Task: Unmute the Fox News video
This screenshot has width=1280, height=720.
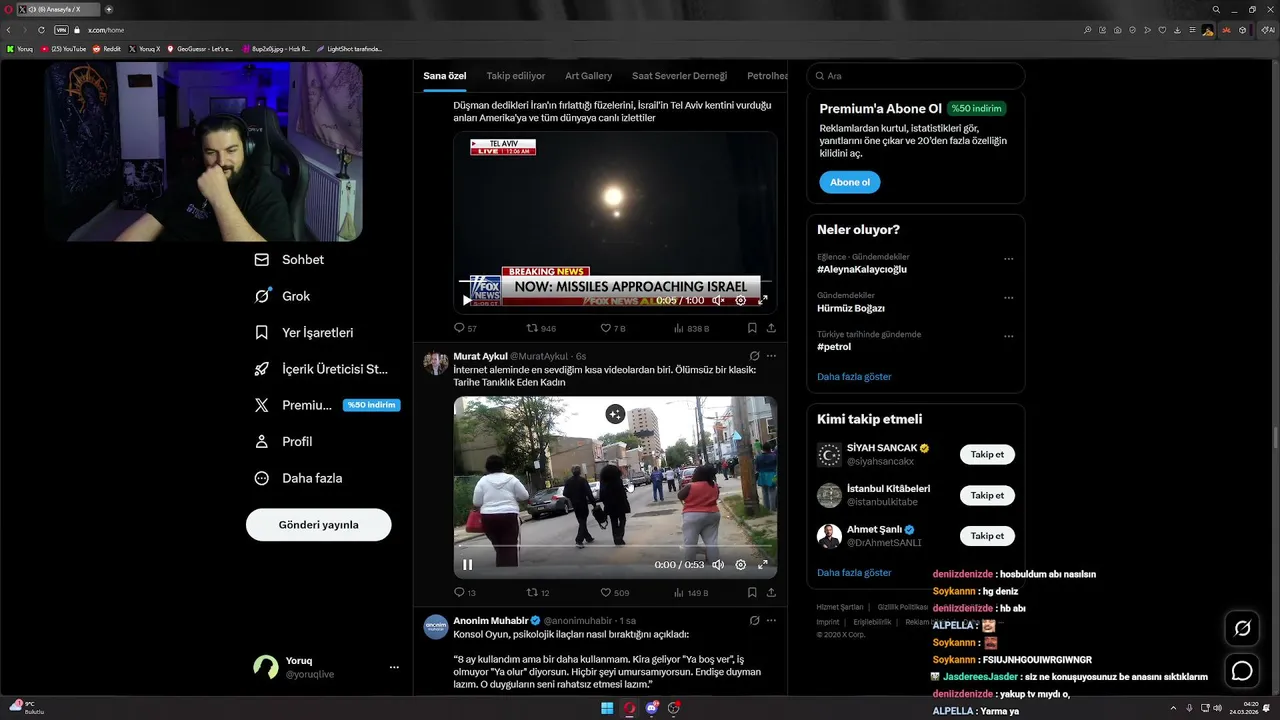Action: [x=718, y=300]
